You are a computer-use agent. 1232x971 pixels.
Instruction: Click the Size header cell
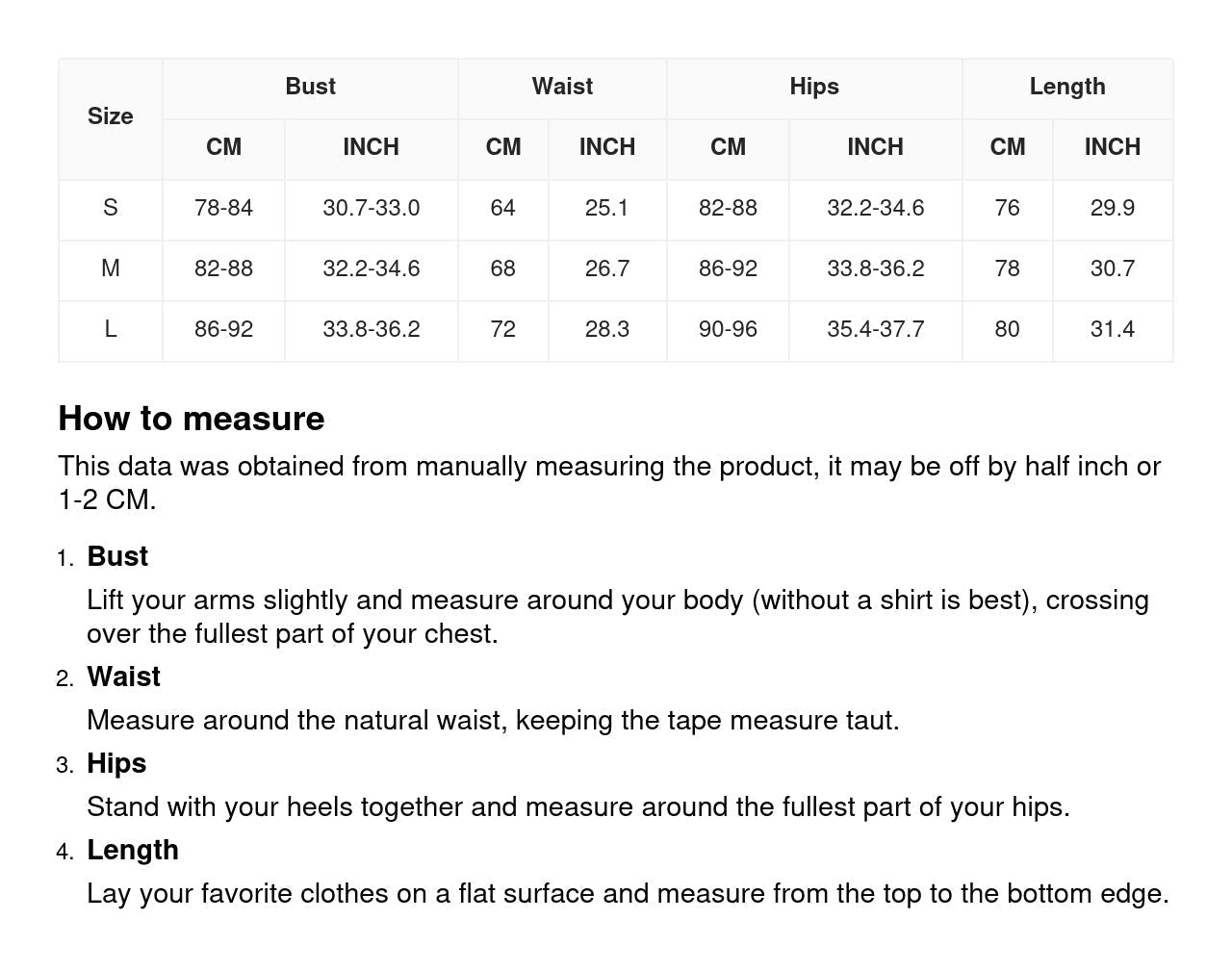(110, 116)
